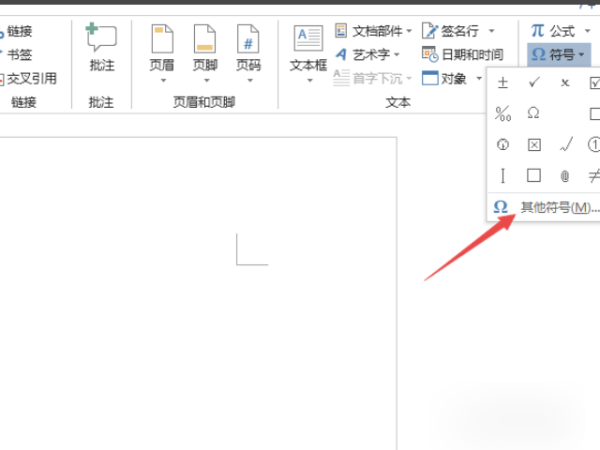This screenshot has width=600, height=450.
Task: Expand the 公式 dropdown arrow
Action: click(587, 31)
